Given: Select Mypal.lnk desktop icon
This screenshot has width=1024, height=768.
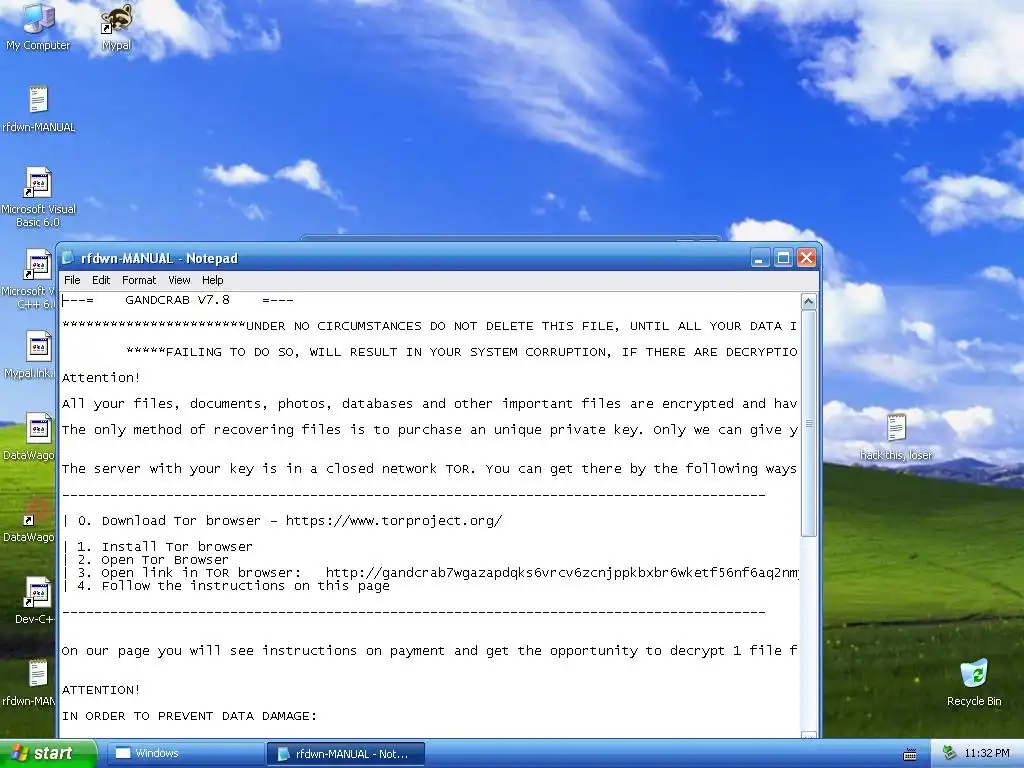Looking at the screenshot, I should point(29,355).
